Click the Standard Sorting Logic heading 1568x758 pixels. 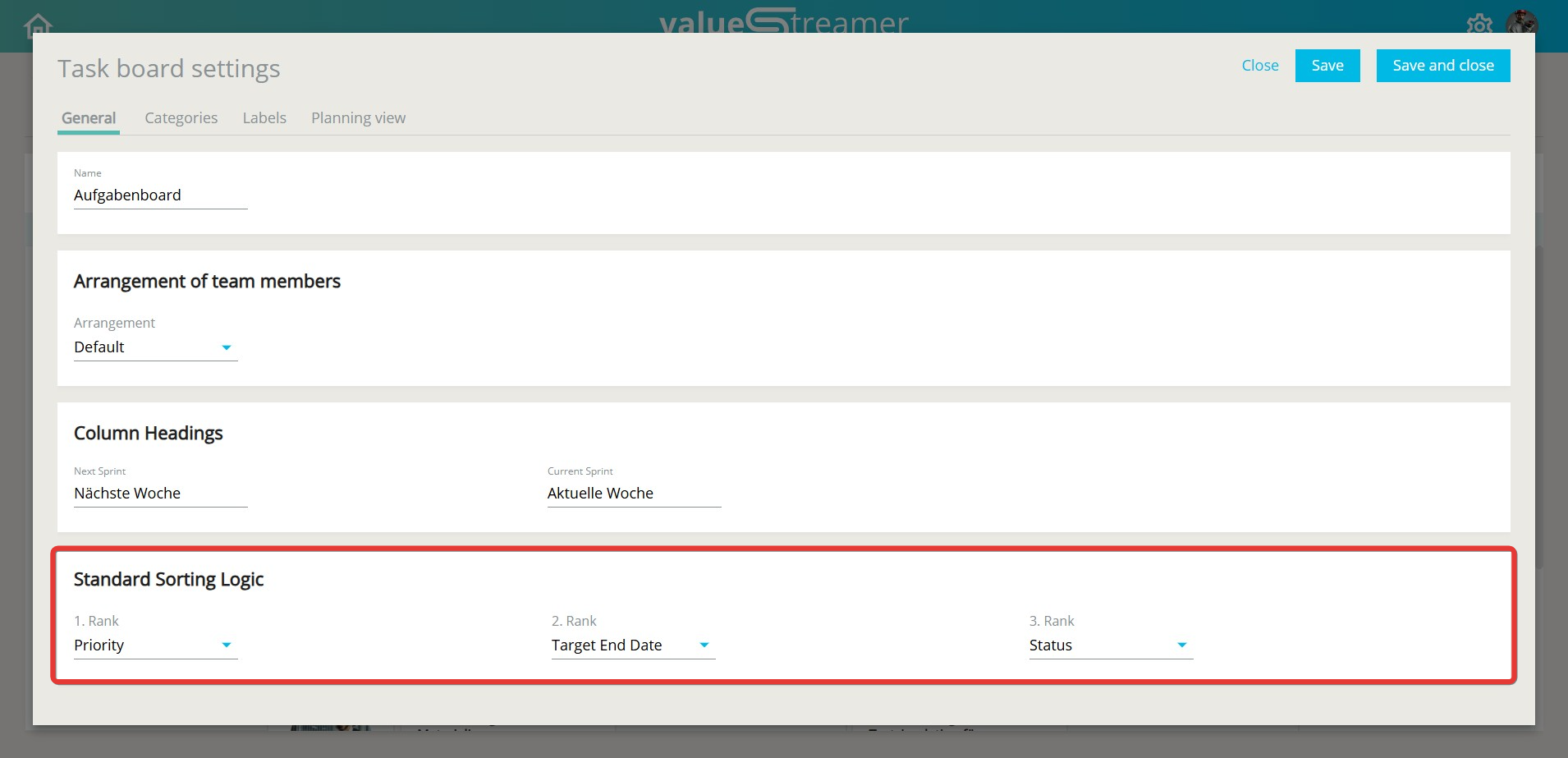168,580
